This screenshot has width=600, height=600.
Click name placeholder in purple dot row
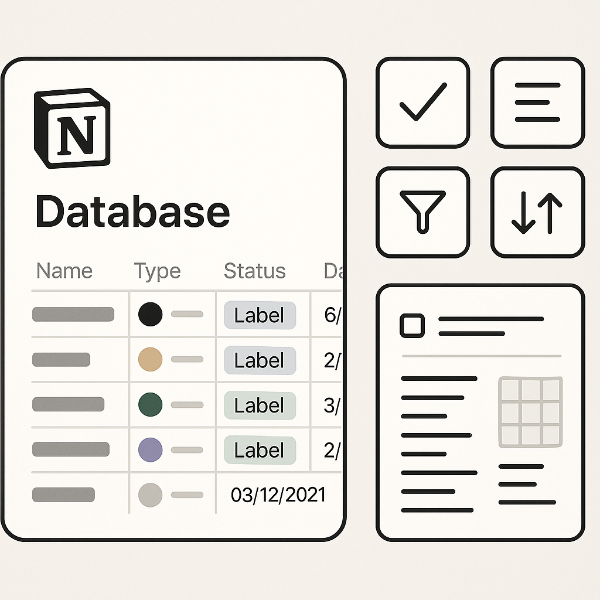click(71, 449)
